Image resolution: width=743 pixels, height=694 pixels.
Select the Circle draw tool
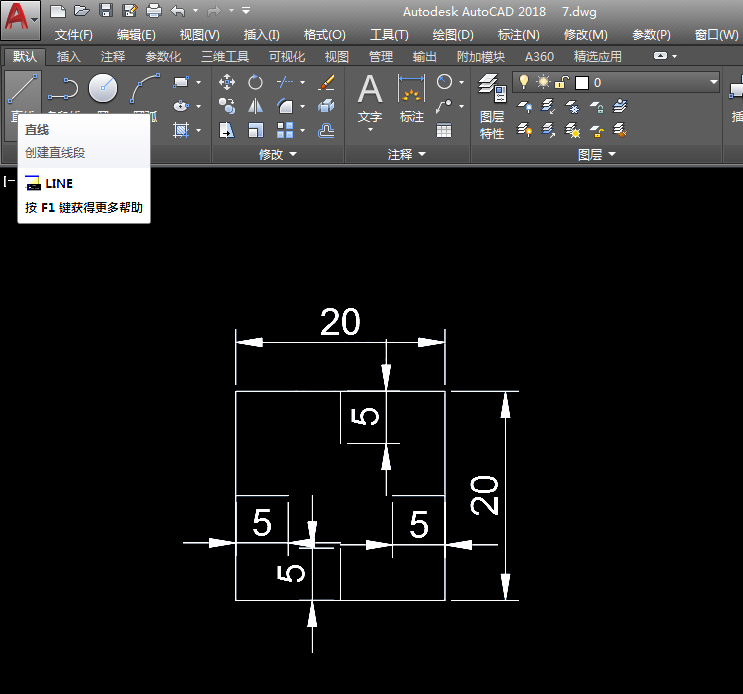tap(103, 88)
